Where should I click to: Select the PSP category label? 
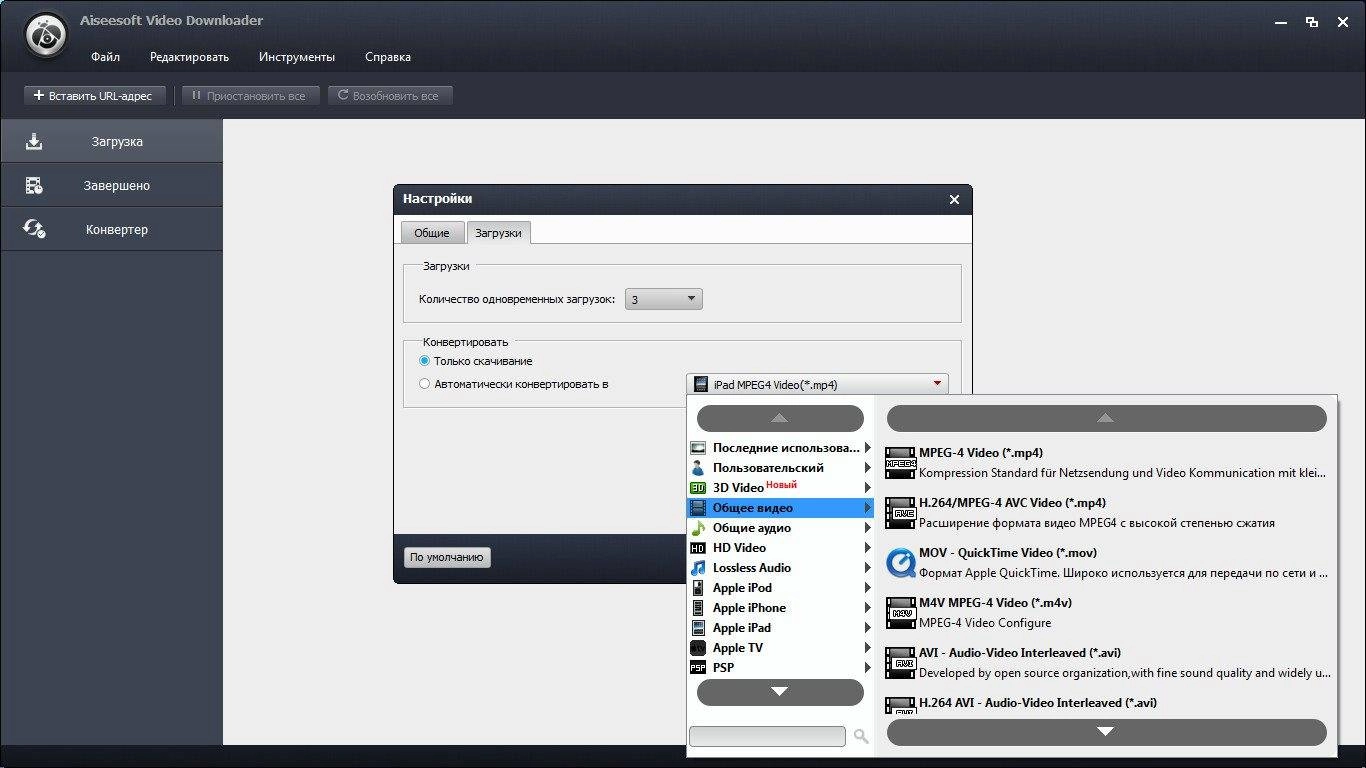pyautogui.click(x=723, y=668)
